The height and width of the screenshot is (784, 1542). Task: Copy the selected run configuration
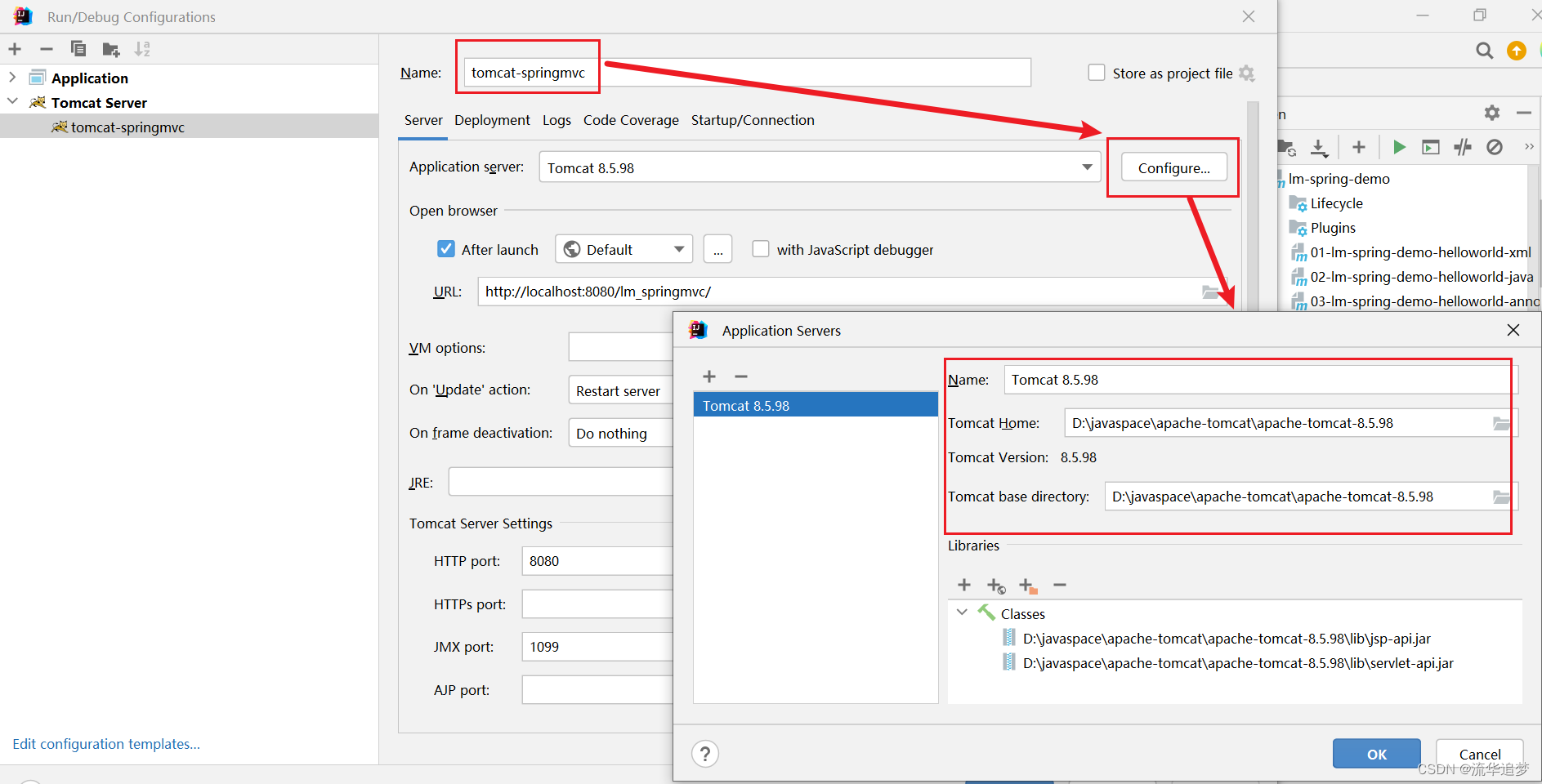pyautogui.click(x=78, y=49)
